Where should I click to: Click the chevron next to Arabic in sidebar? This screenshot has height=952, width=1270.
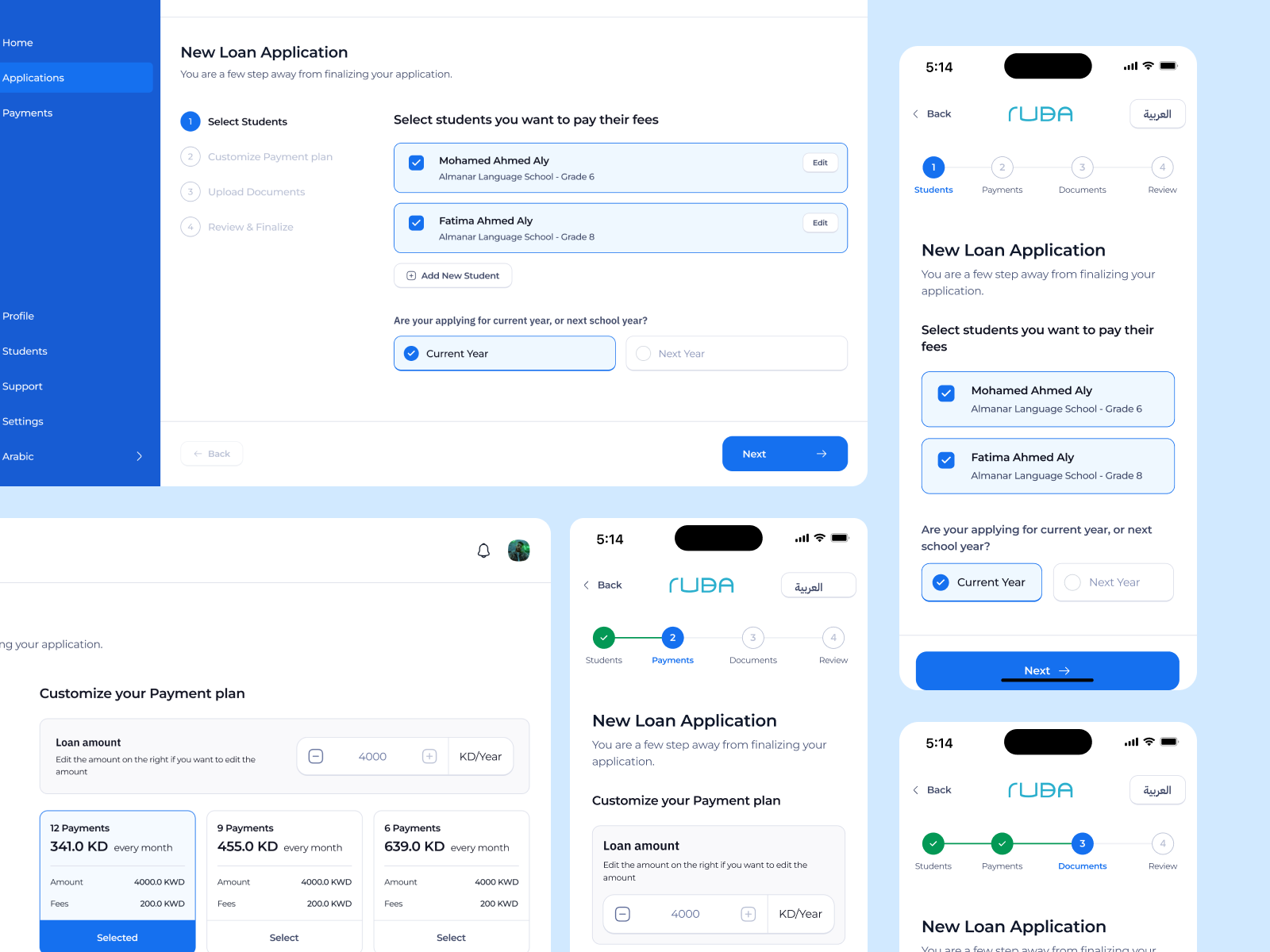(x=139, y=456)
